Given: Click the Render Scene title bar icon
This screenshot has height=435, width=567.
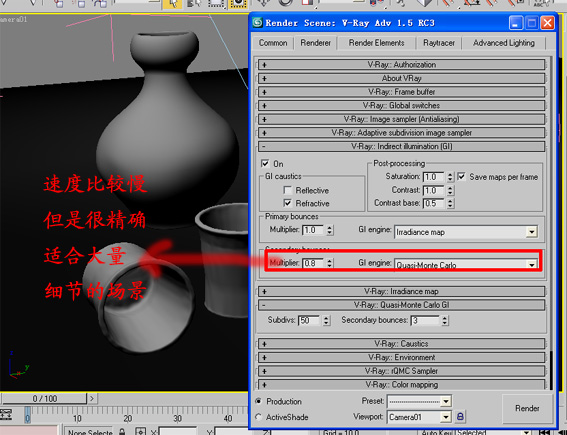Looking at the screenshot, I should click(x=257, y=23).
